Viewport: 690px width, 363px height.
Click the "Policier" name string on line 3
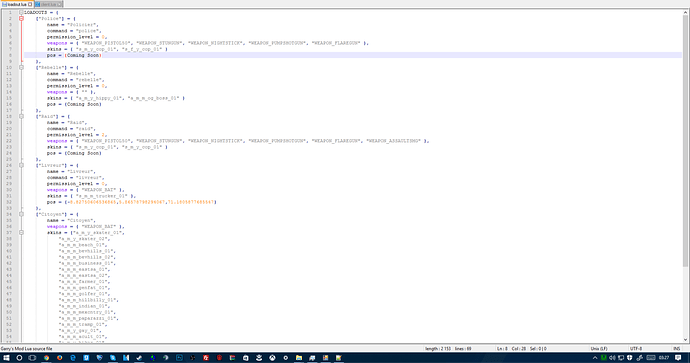[83, 25]
